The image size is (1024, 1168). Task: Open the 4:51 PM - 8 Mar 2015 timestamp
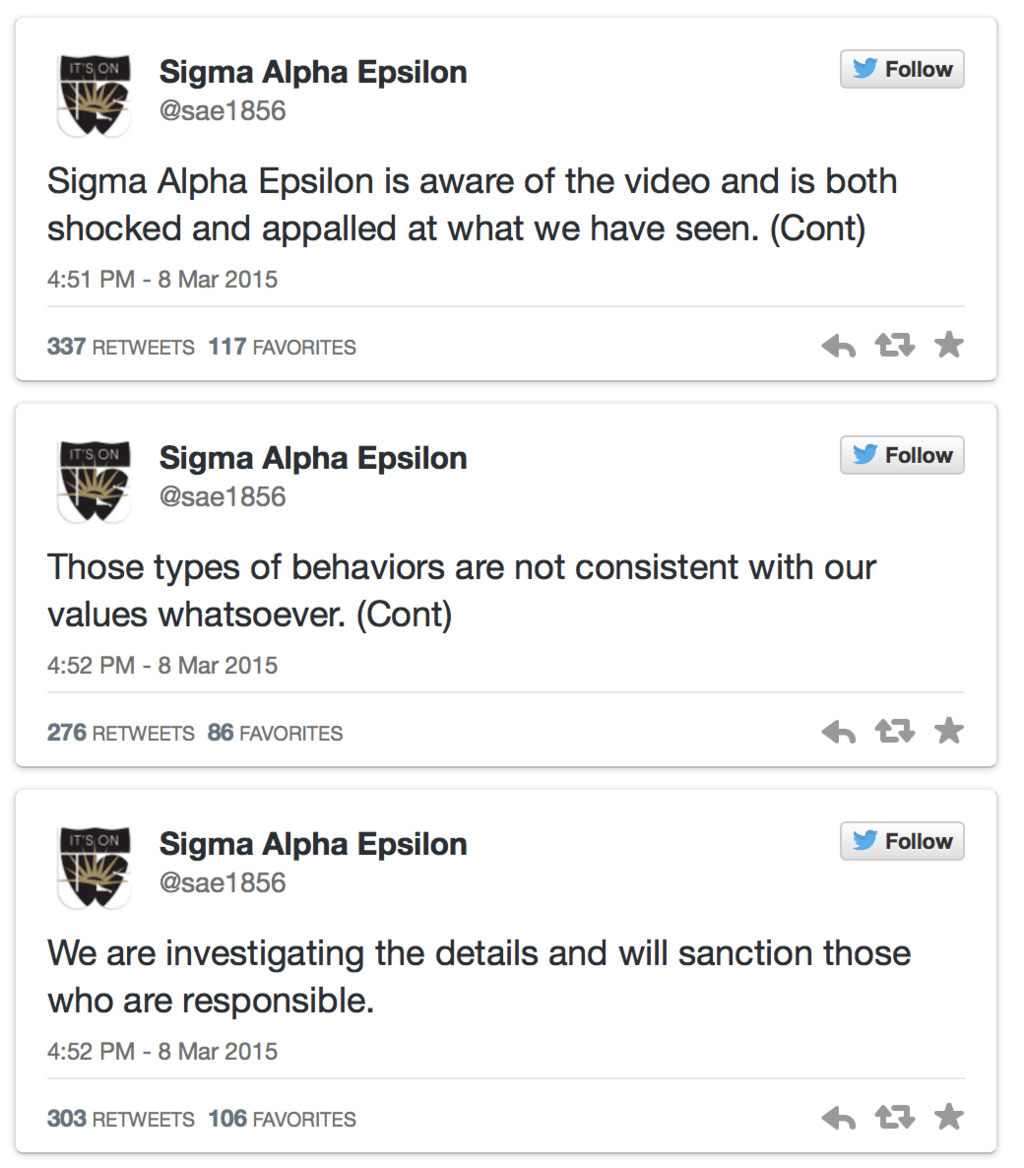(x=162, y=280)
